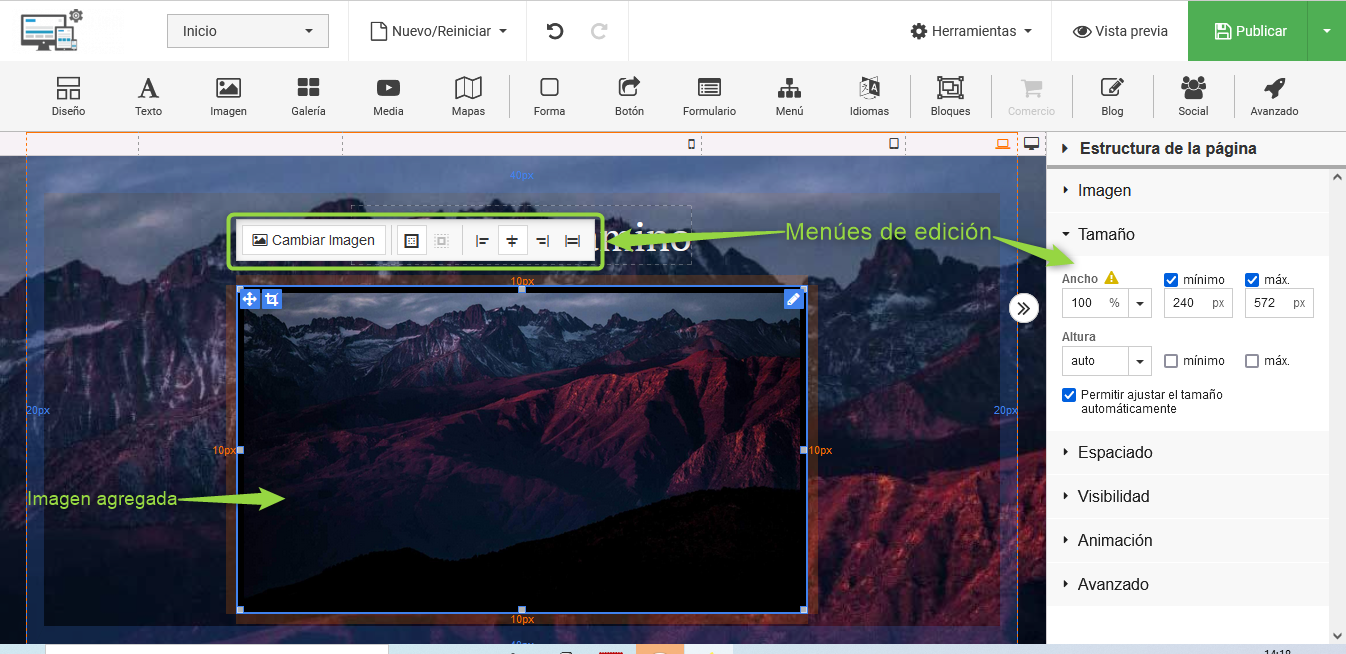Add a Galería element
The width and height of the screenshot is (1346, 654).
coord(308,96)
